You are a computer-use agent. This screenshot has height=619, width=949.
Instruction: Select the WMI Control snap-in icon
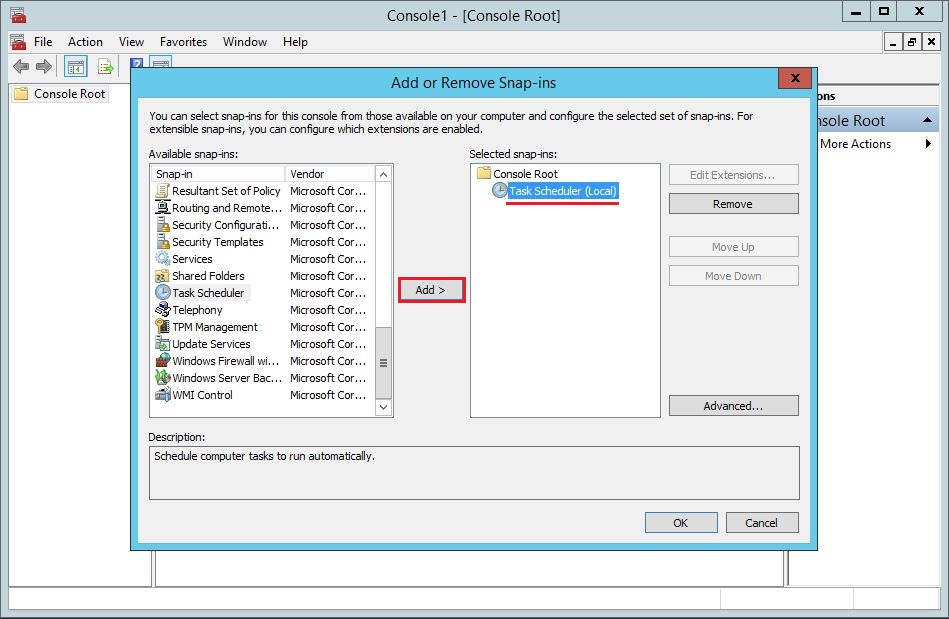(162, 395)
